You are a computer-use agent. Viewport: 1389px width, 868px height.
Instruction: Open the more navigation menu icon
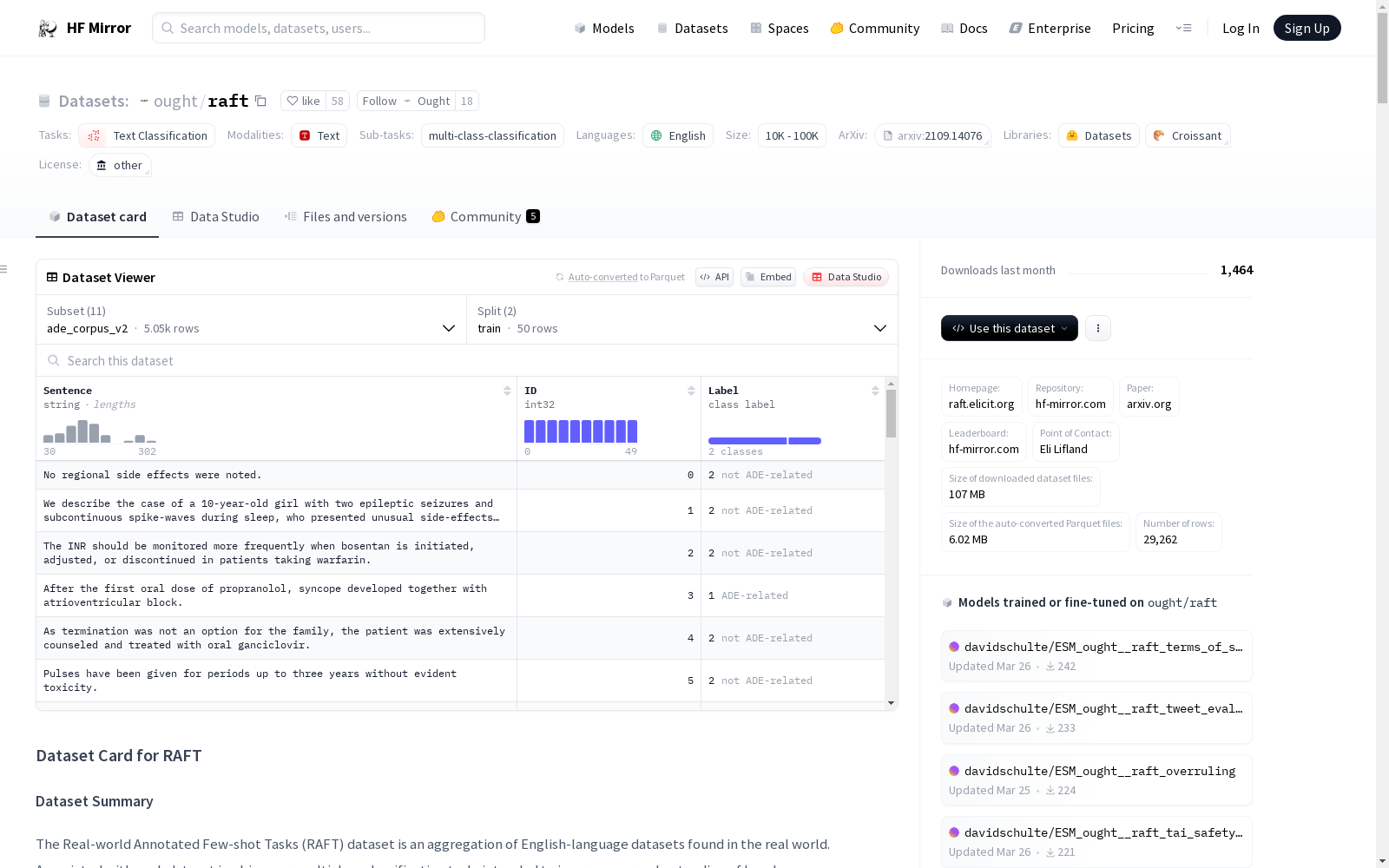click(x=1183, y=28)
